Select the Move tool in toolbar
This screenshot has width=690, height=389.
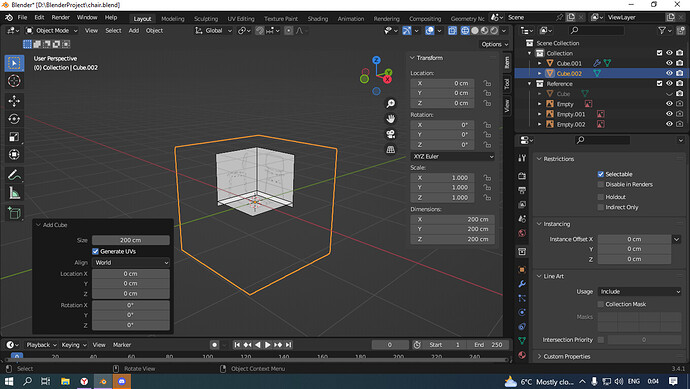coord(14,101)
